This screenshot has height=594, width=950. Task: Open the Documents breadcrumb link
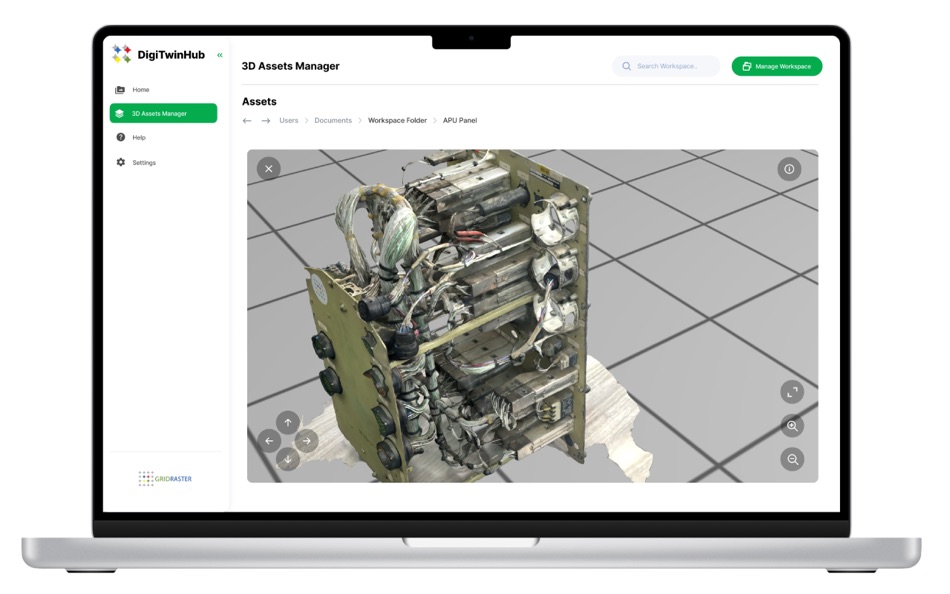[x=333, y=120]
